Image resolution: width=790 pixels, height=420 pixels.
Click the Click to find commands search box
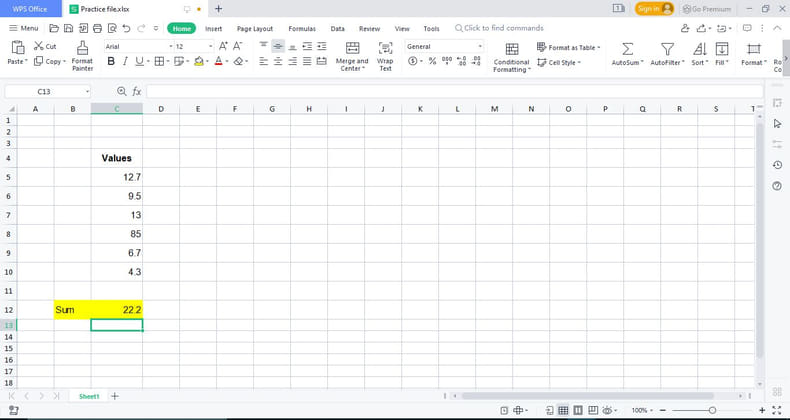click(x=499, y=28)
